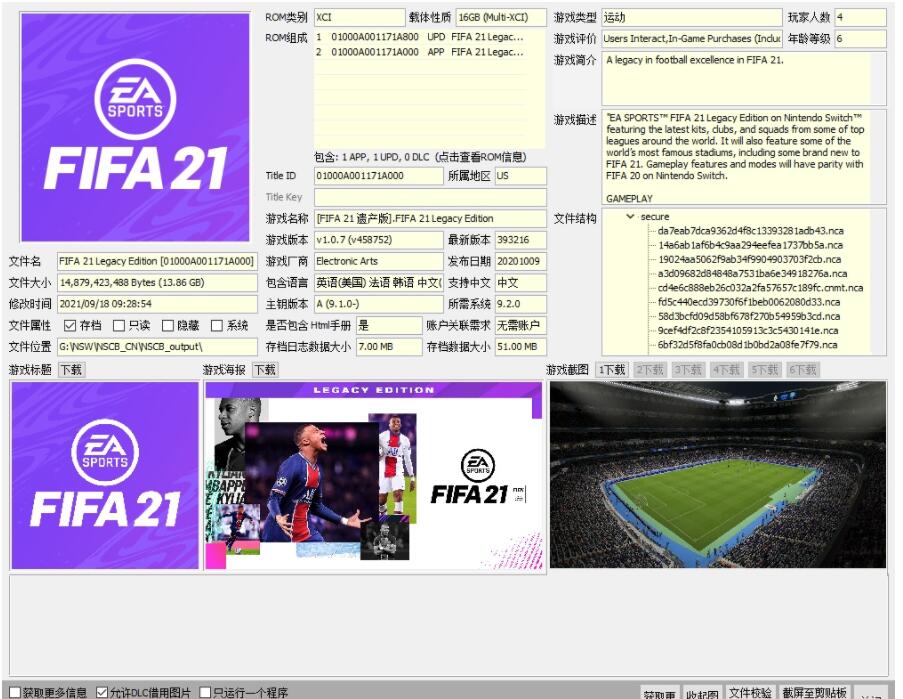
Task: Enable the 系统 file attribute checkbox
Action: point(217,326)
